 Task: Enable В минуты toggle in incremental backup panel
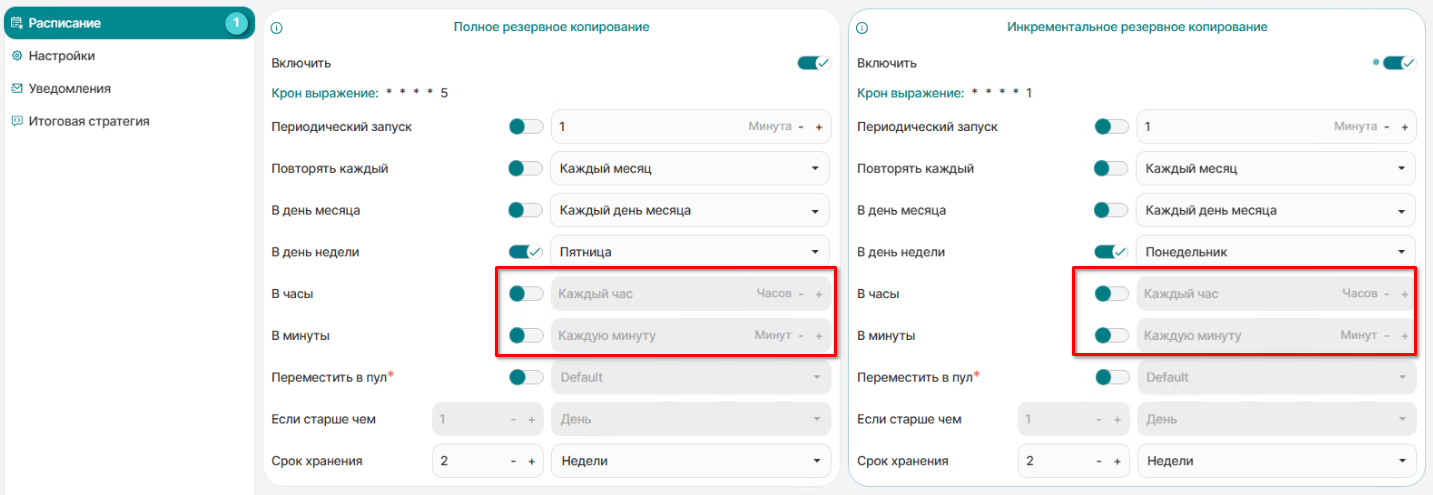click(1112, 336)
